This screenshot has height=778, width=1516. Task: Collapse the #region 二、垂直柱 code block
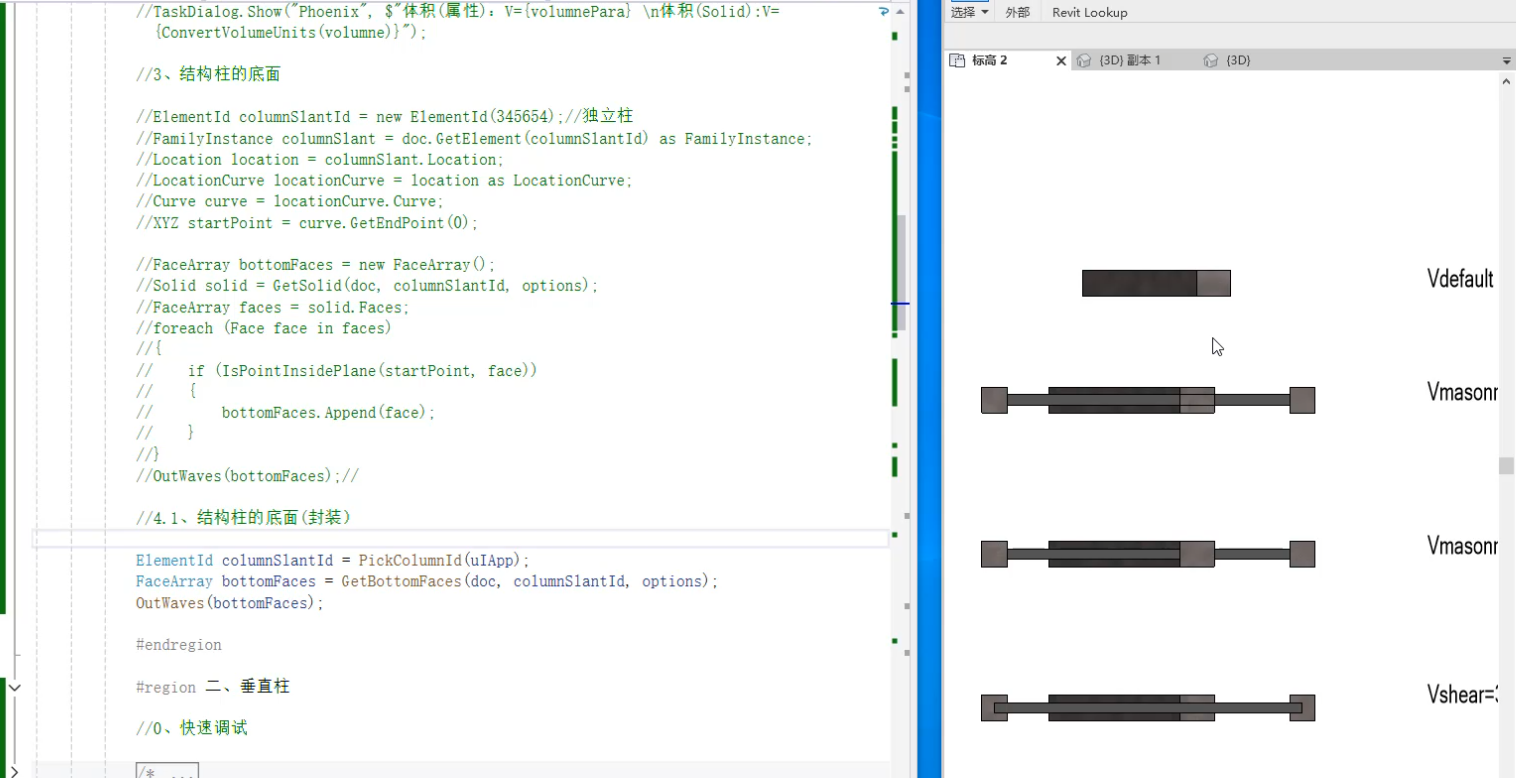point(14,687)
